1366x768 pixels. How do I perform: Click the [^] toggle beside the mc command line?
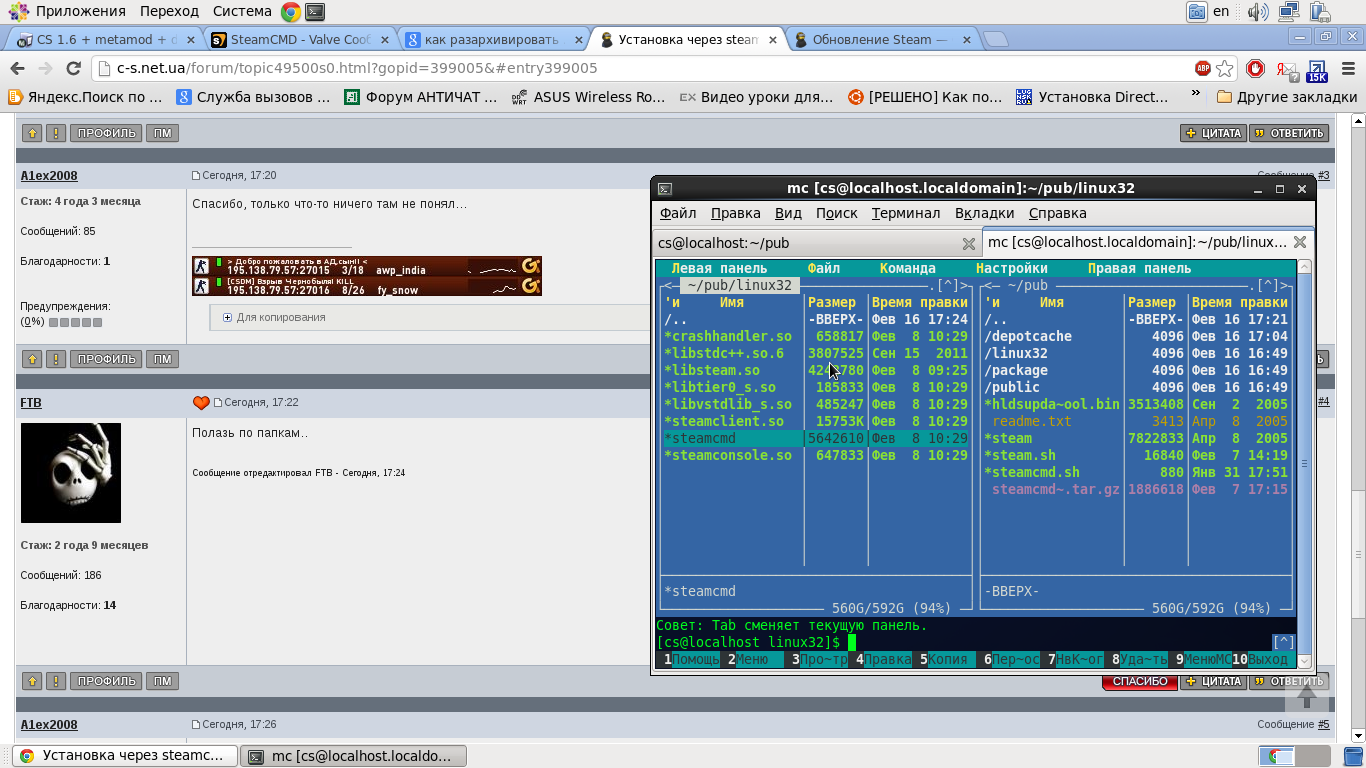(x=1284, y=642)
